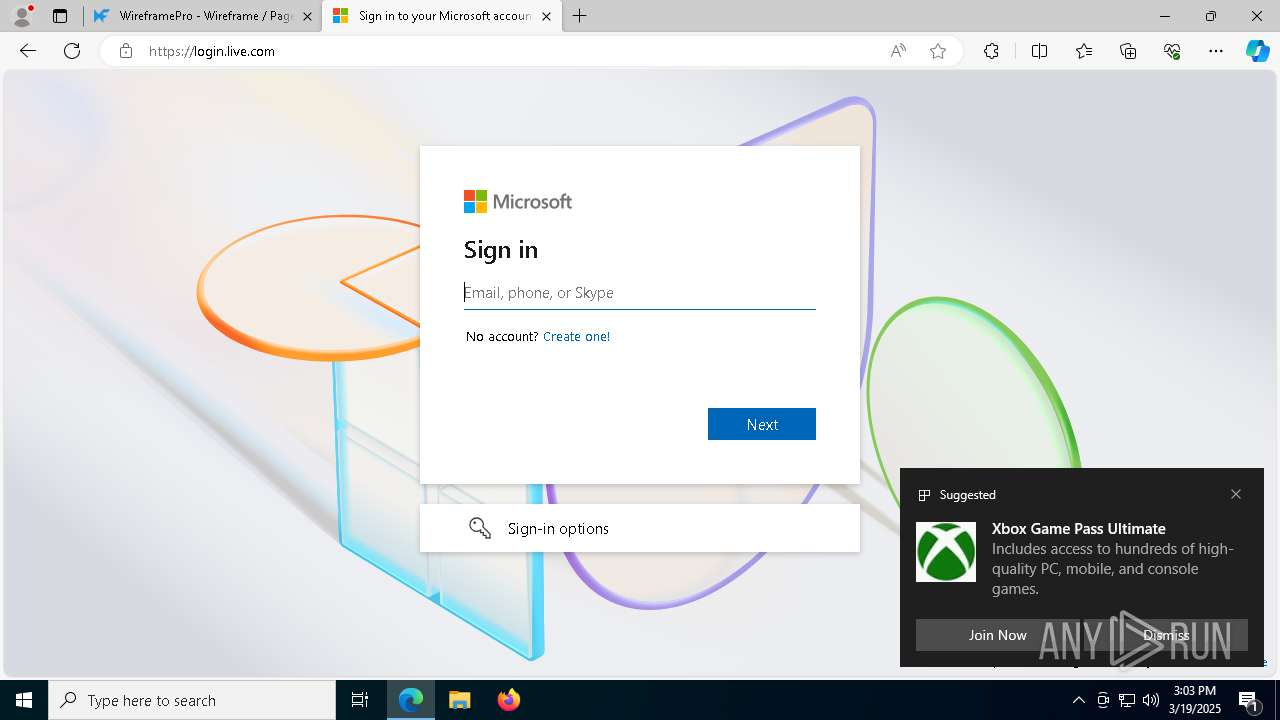The height and width of the screenshot is (720, 1280).
Task: Click Xbox Game Pass Ultimate title
Action: (1079, 529)
